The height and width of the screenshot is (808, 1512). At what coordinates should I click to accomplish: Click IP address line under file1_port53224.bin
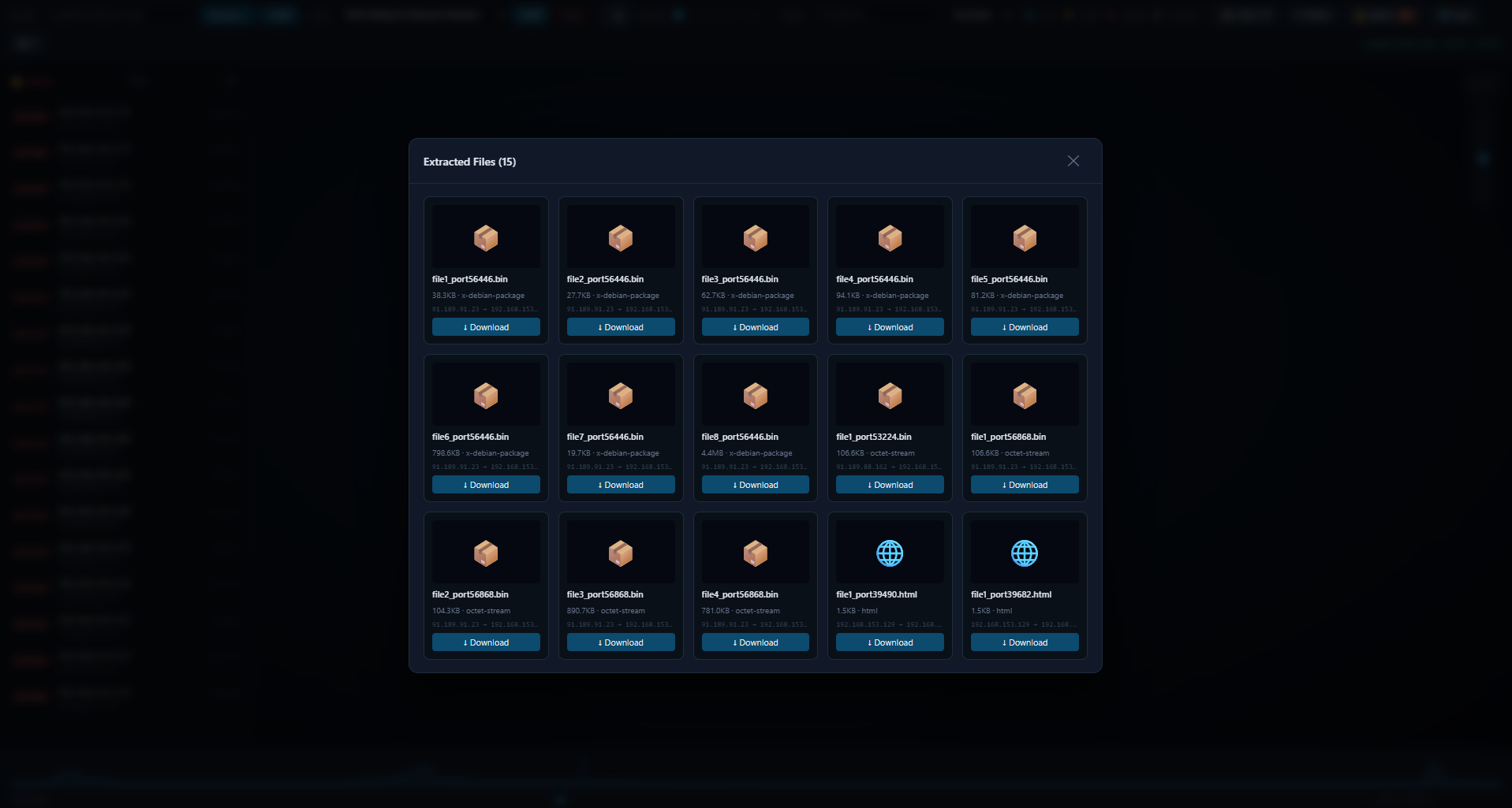(x=889, y=467)
